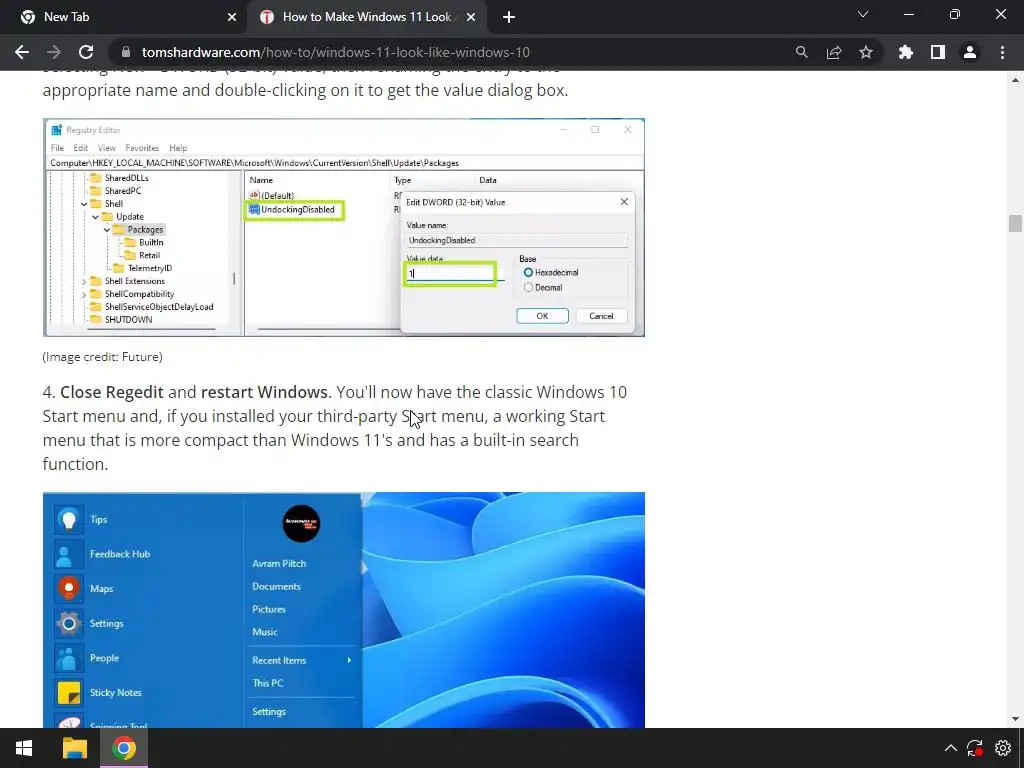This screenshot has width=1024, height=768.
Task: Open the Chrome profile avatar
Action: click(x=970, y=52)
